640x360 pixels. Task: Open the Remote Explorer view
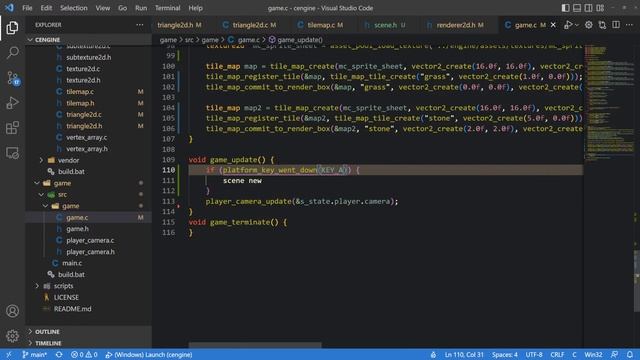[12, 153]
